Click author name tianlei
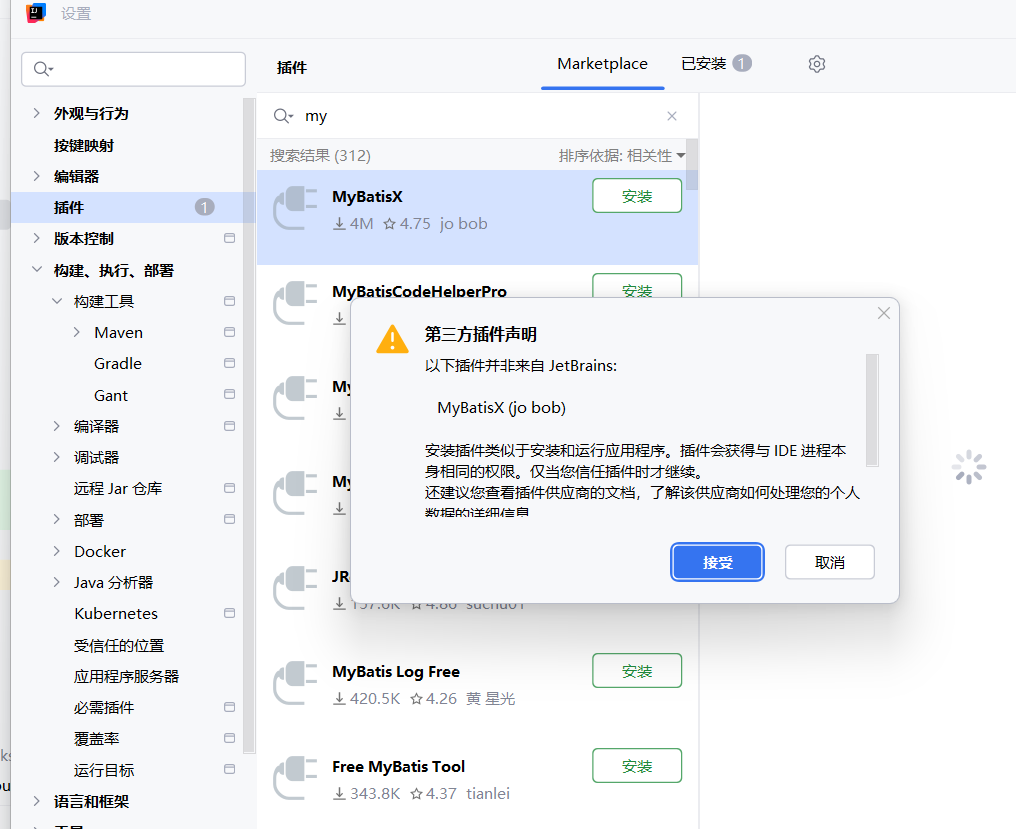 (488, 793)
